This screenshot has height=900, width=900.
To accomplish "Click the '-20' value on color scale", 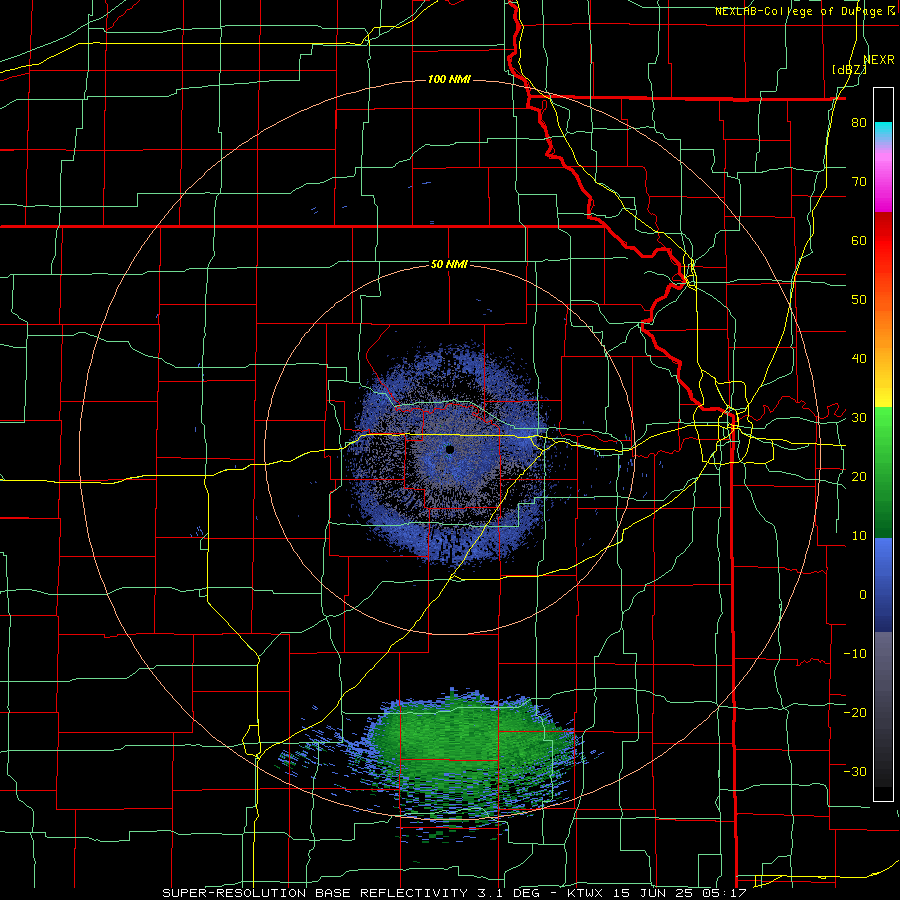I will coord(855,712).
